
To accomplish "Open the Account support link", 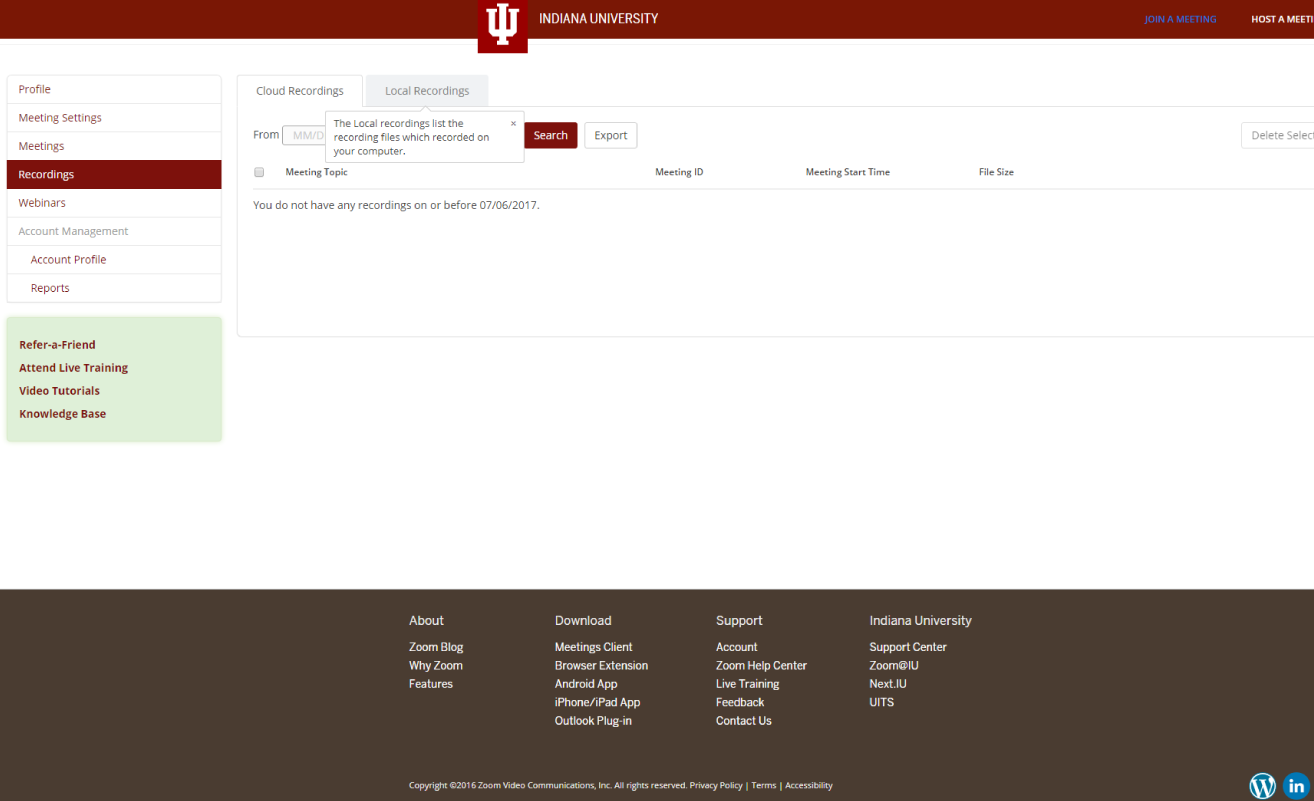I will tap(737, 647).
